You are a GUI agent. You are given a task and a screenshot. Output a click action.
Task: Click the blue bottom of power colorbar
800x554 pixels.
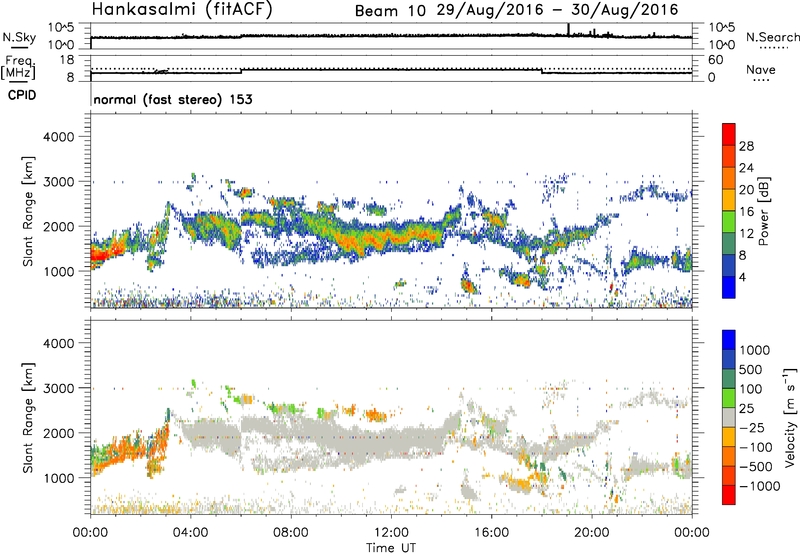(x=729, y=287)
